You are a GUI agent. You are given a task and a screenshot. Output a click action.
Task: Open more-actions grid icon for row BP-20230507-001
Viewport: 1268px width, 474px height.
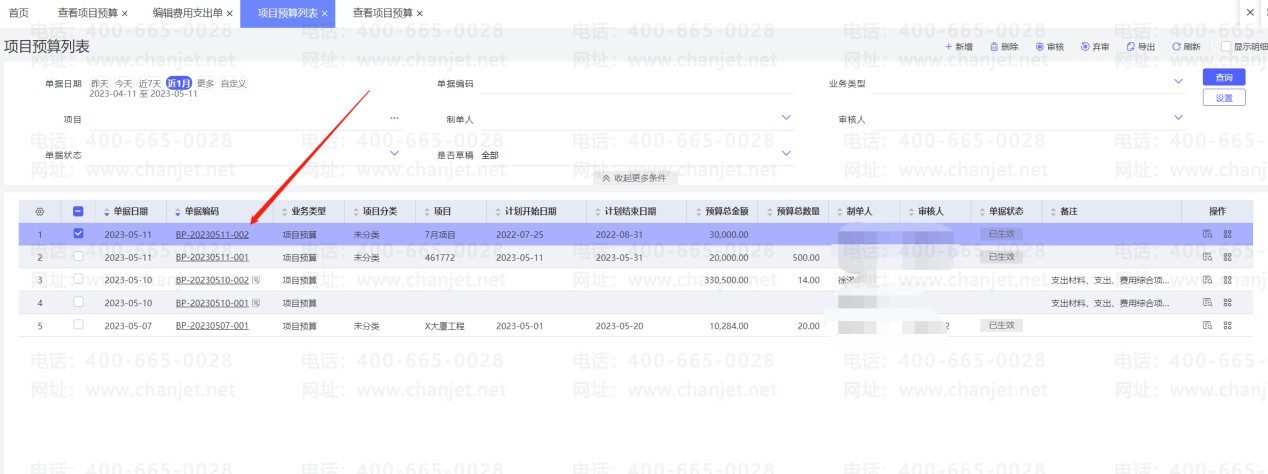pyautogui.click(x=1227, y=325)
